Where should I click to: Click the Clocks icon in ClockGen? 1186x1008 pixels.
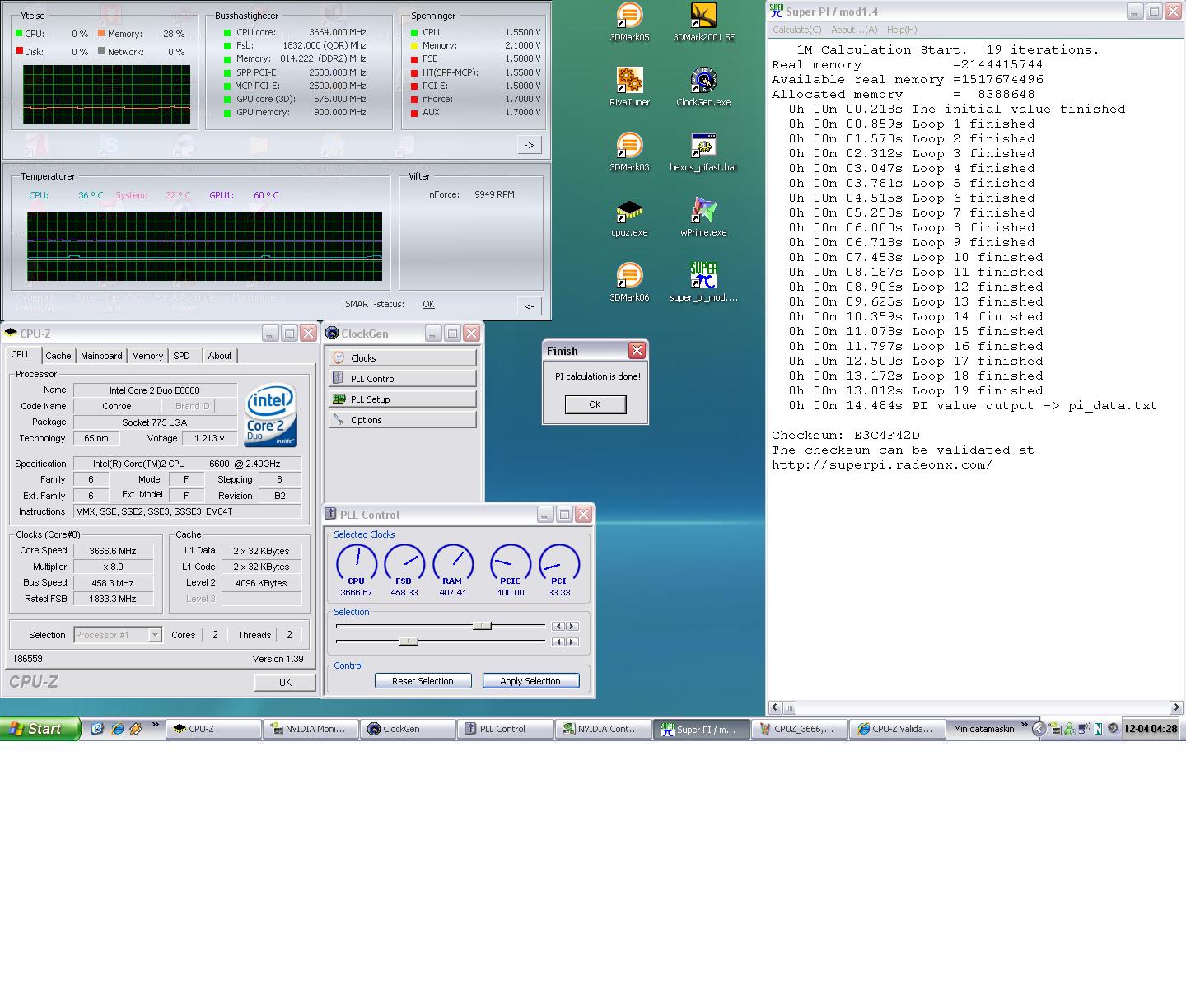click(339, 357)
